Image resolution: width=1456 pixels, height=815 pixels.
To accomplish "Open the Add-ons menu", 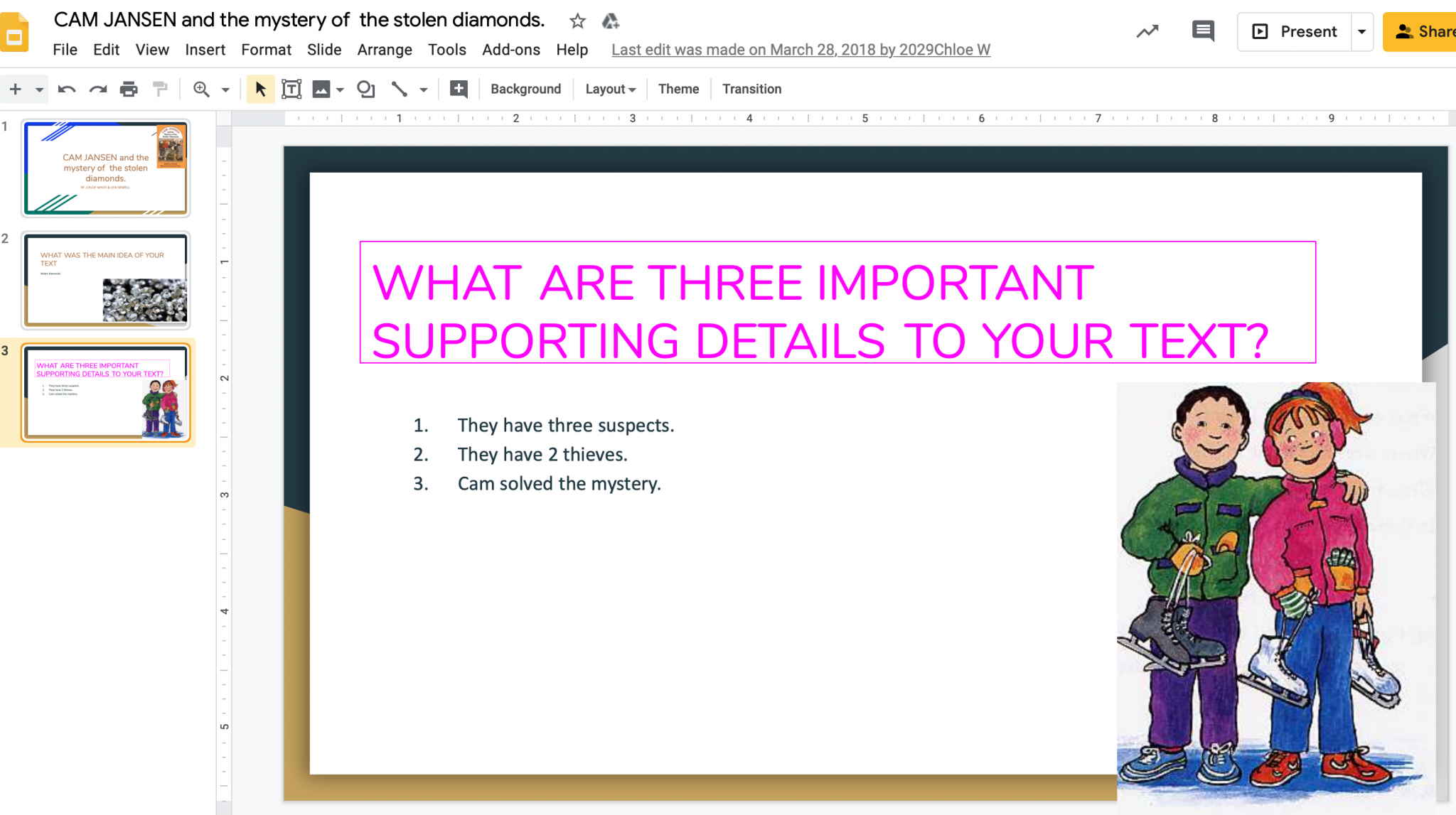I will coord(510,50).
